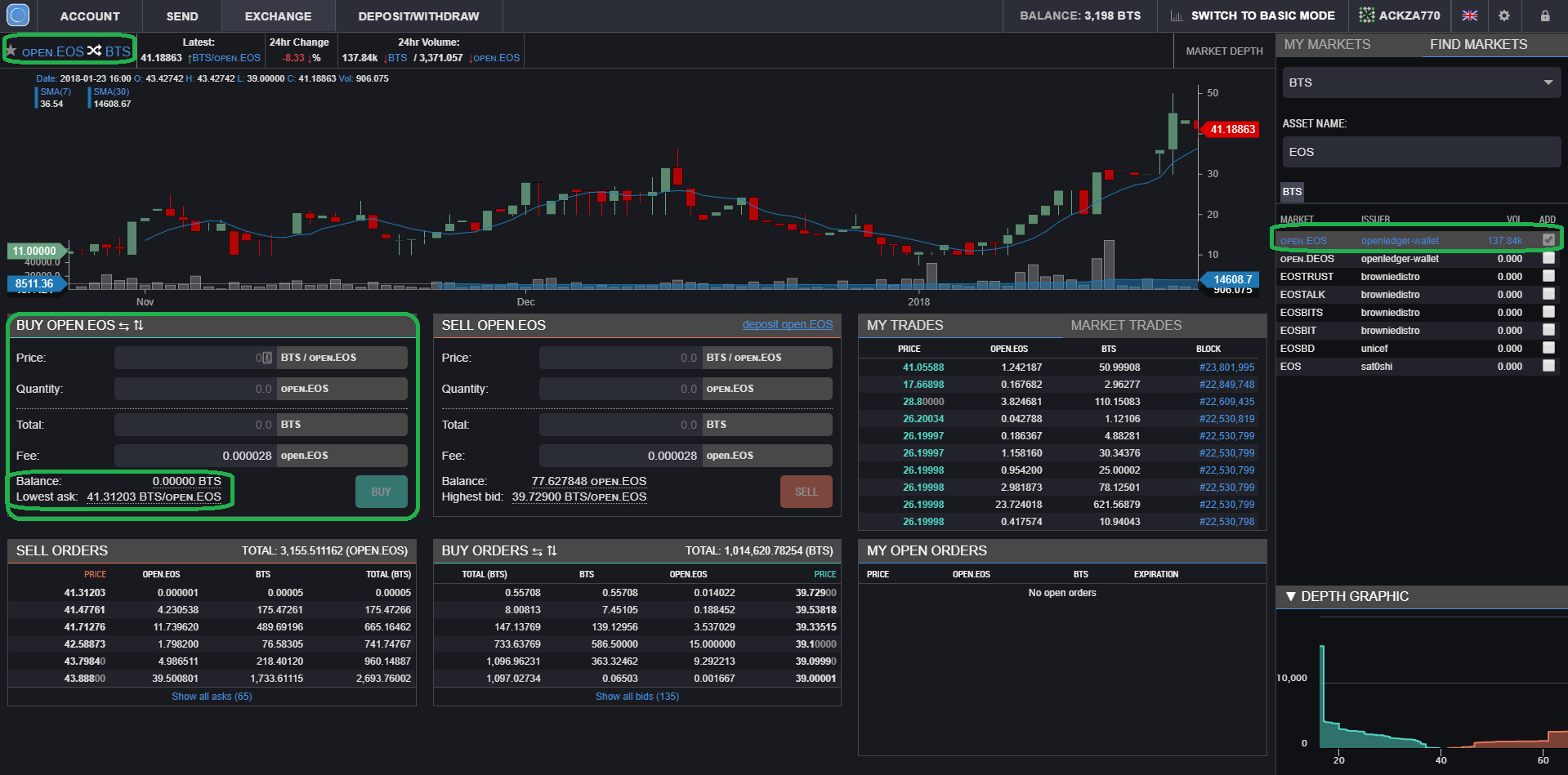
Task: Open the openledger-wallet issuer for OPEN.EOS
Action: point(1400,241)
